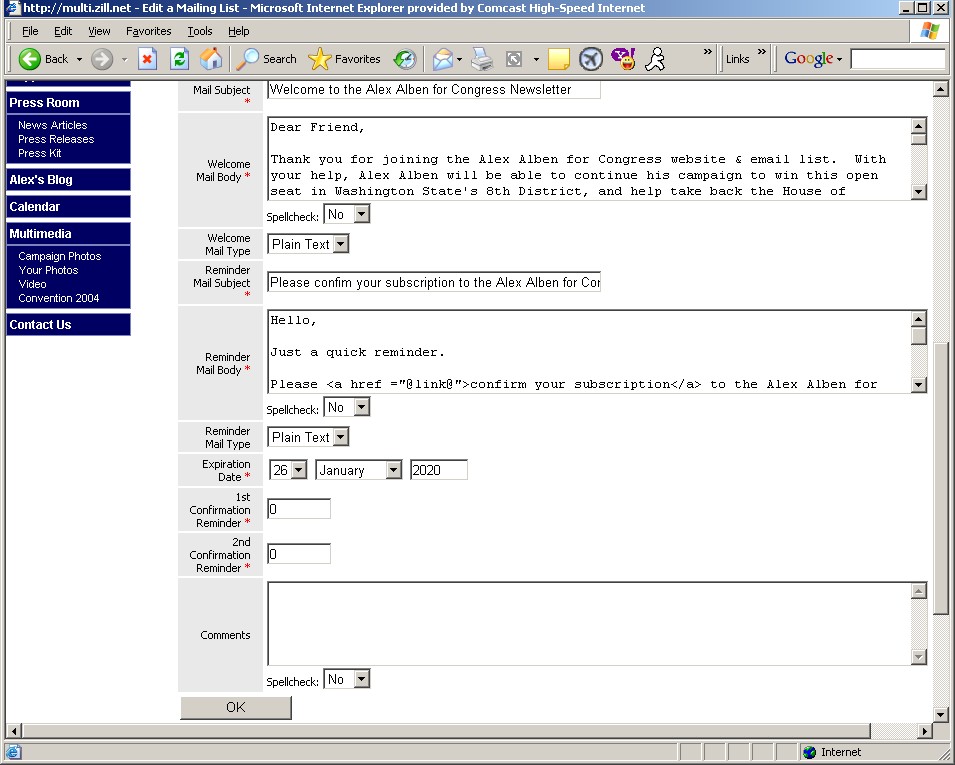955x765 pixels.
Task: Click the Stop loading icon
Action: coord(147,59)
